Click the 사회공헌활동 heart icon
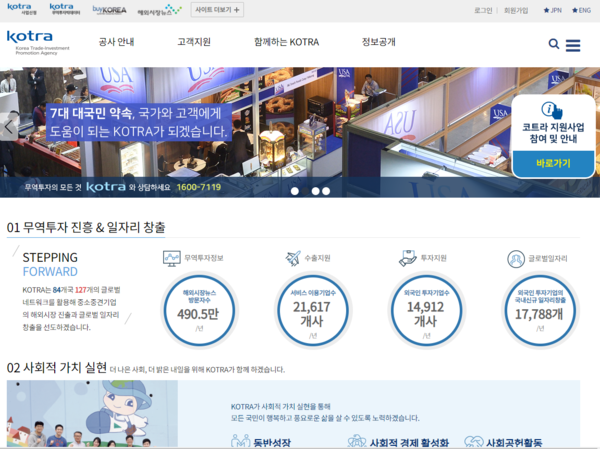Screen dimensions: 600x449 [473, 442]
